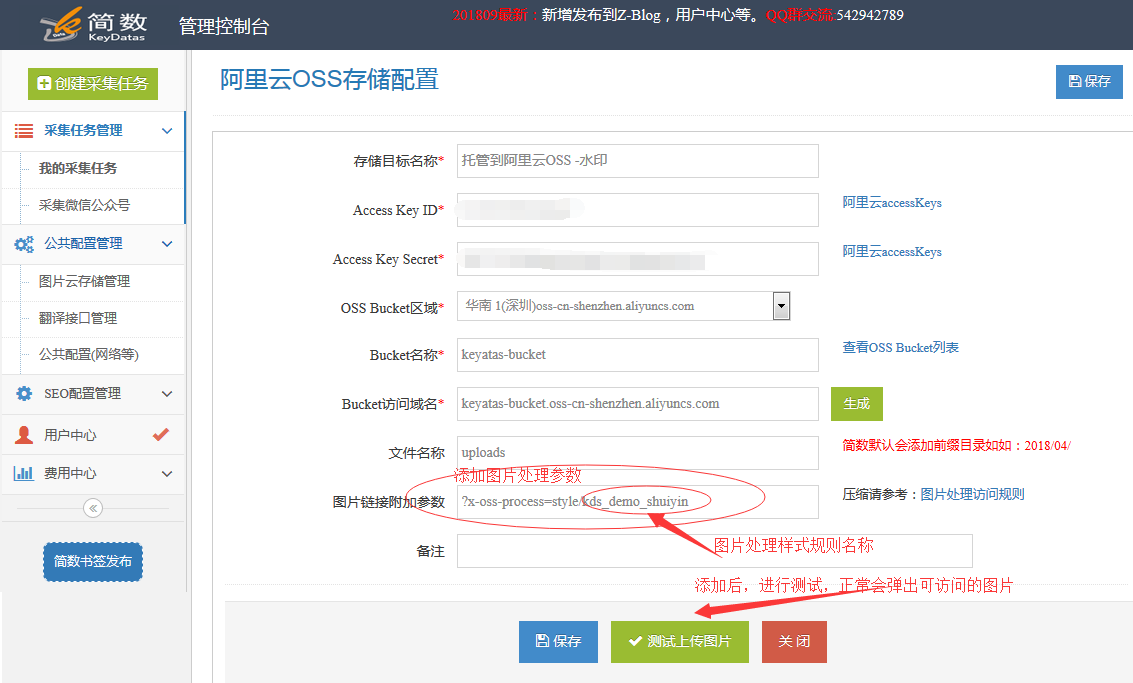The image size is (1133, 683).
Task: Click the QQ group number 542942789
Action: click(x=870, y=15)
